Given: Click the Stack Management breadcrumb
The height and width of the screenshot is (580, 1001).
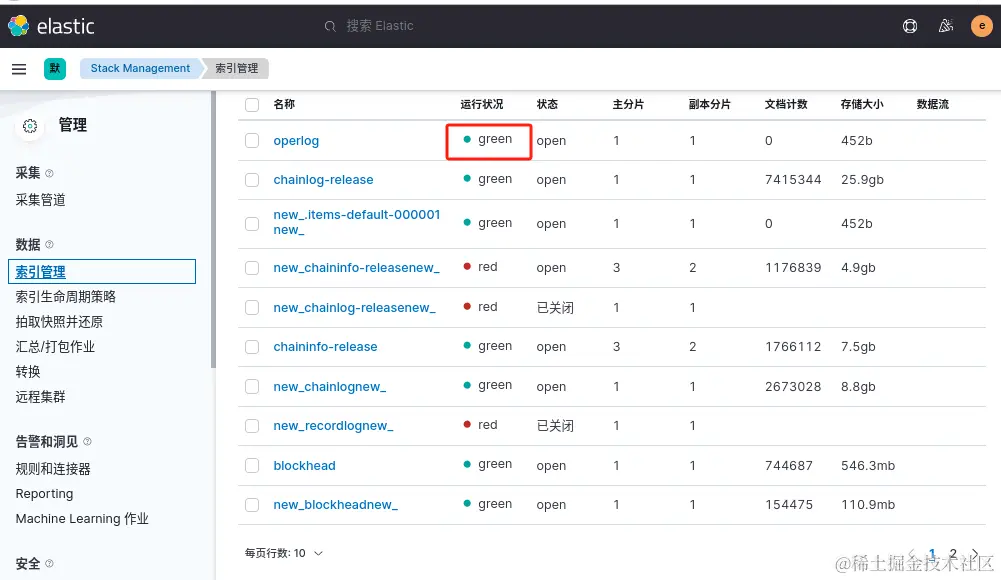Looking at the screenshot, I should coord(140,68).
